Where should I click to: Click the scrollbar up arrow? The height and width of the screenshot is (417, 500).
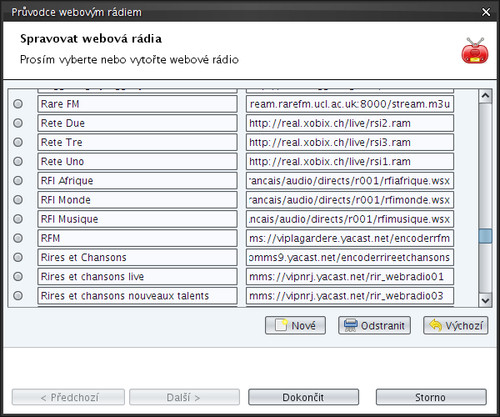485,96
